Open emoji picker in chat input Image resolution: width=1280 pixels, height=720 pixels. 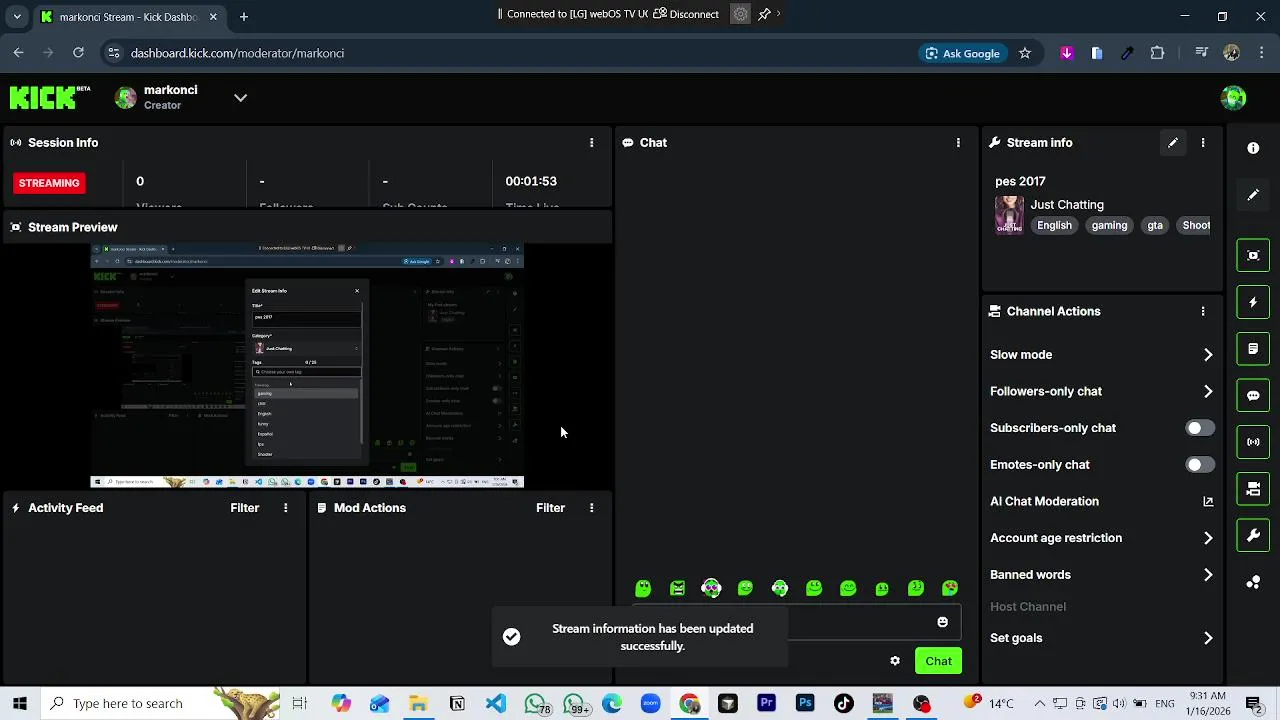click(942, 622)
